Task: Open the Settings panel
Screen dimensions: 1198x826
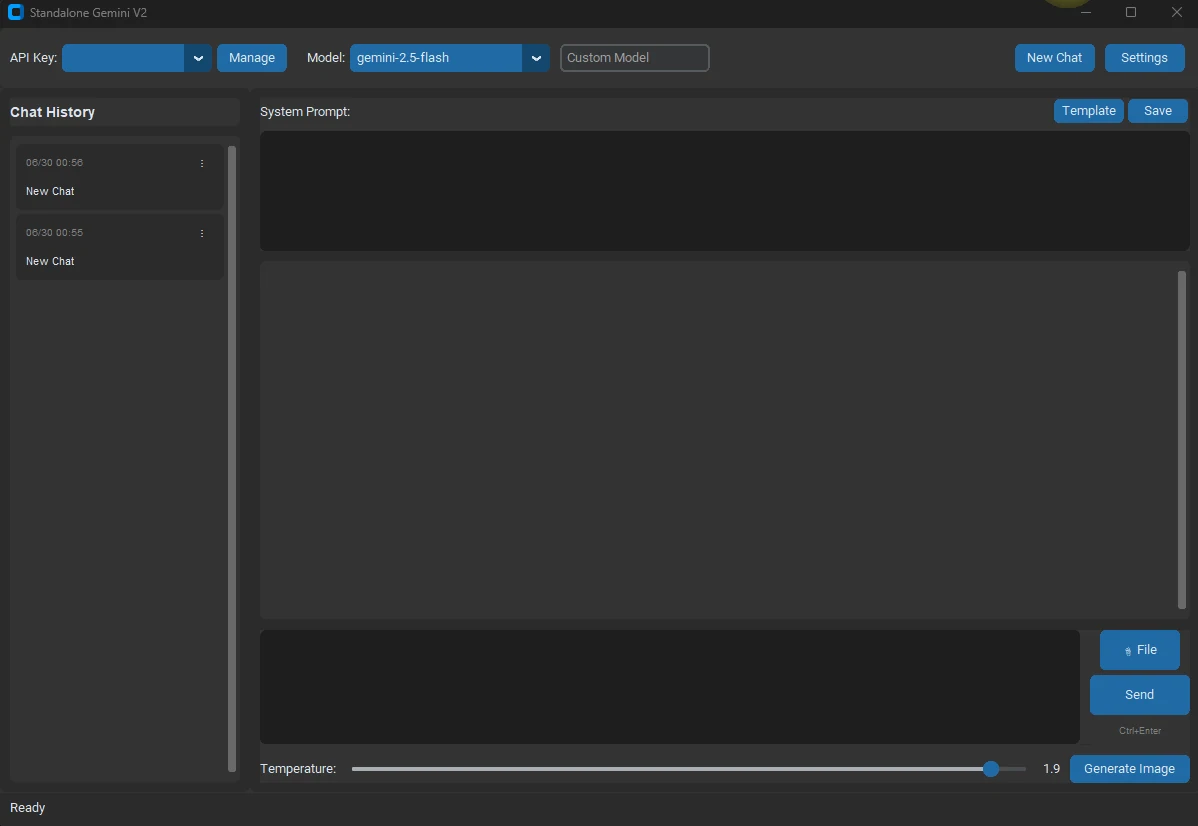Action: (x=1144, y=58)
